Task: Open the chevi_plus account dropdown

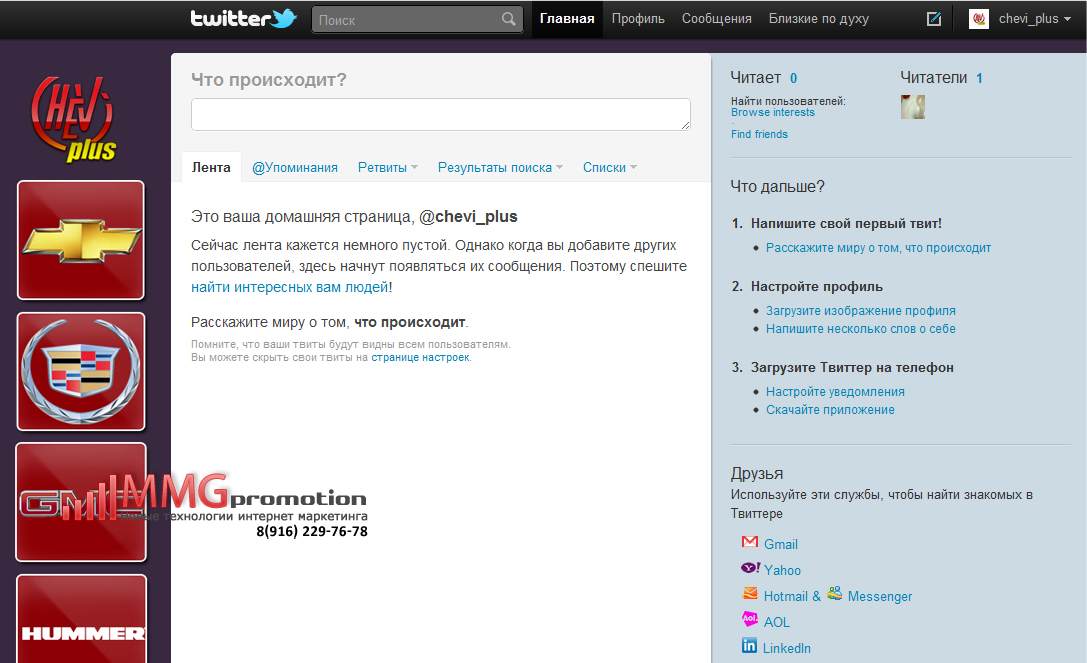Action: tap(1034, 19)
